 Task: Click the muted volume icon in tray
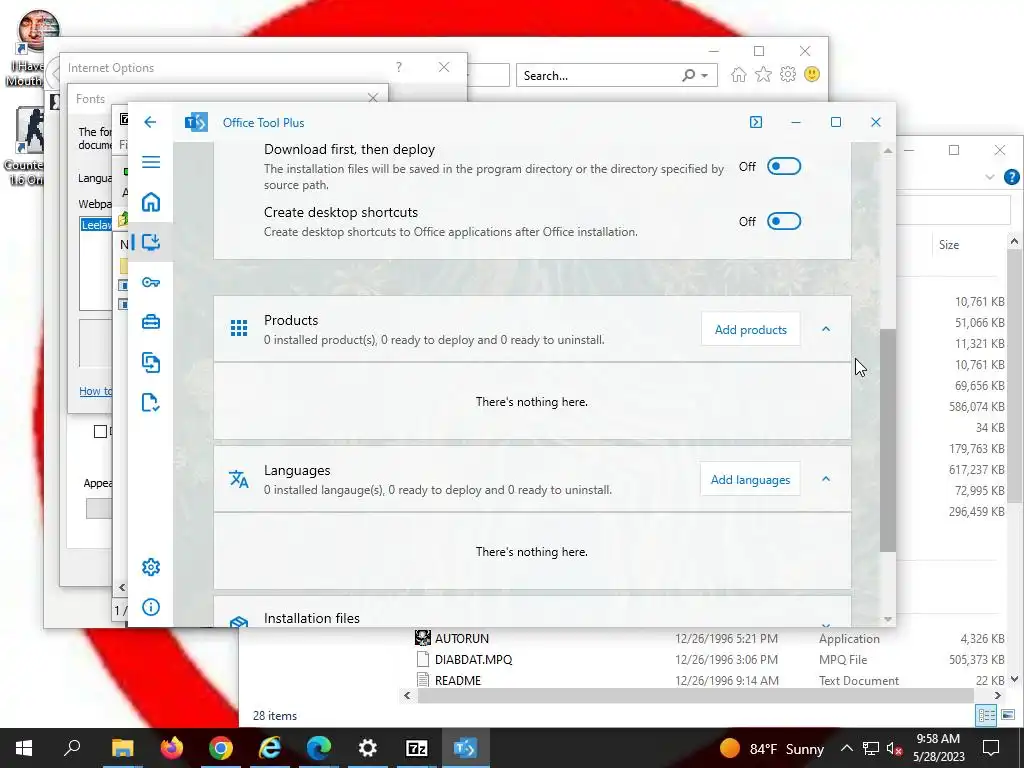pos(894,748)
